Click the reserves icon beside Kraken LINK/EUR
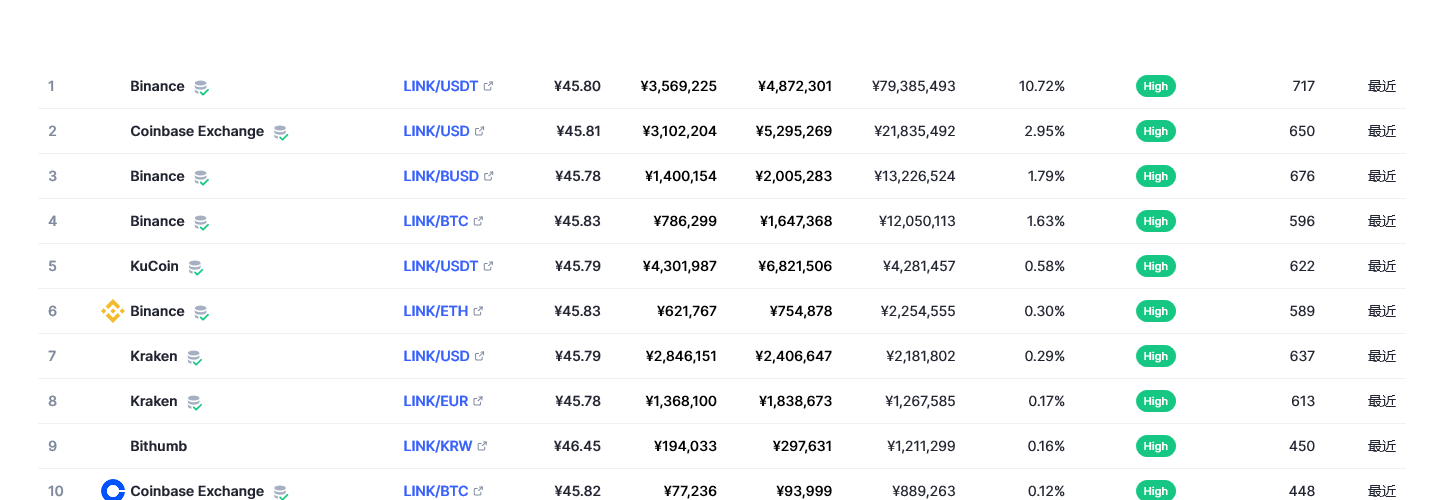 [x=194, y=402]
